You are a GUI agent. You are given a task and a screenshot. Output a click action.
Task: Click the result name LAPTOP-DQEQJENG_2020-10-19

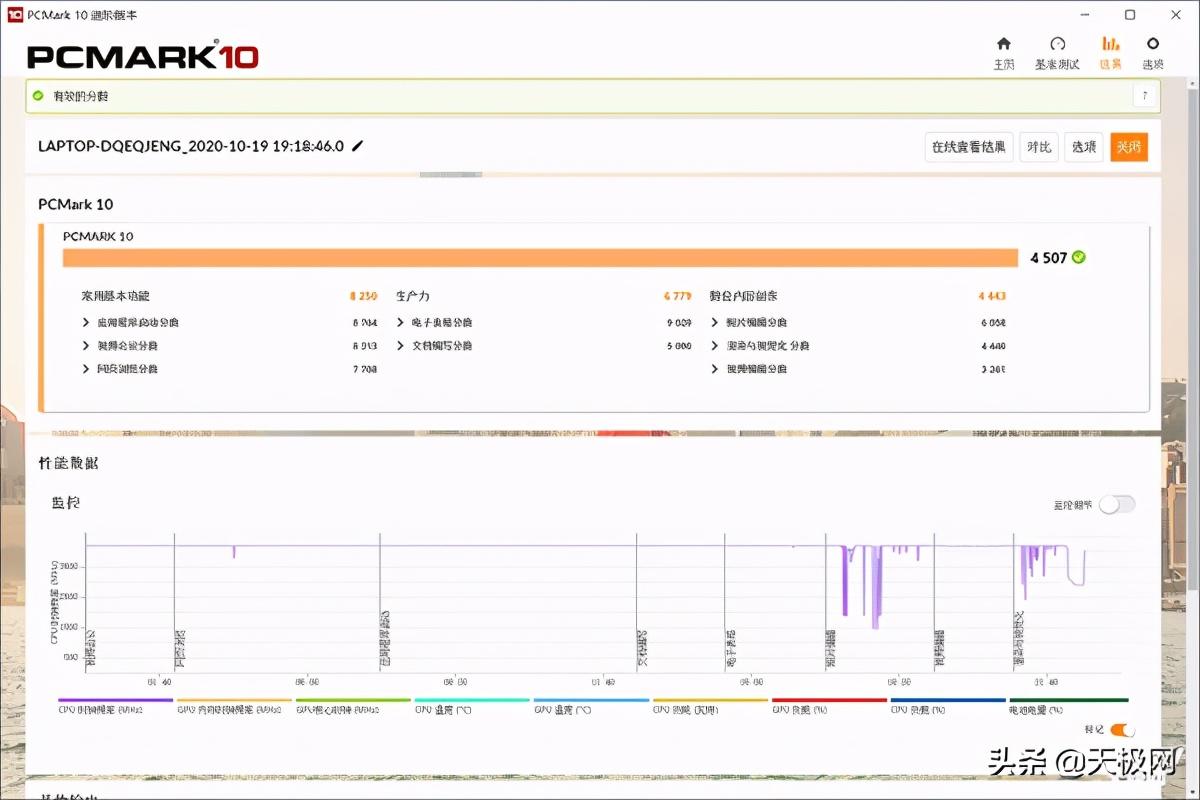coord(191,146)
